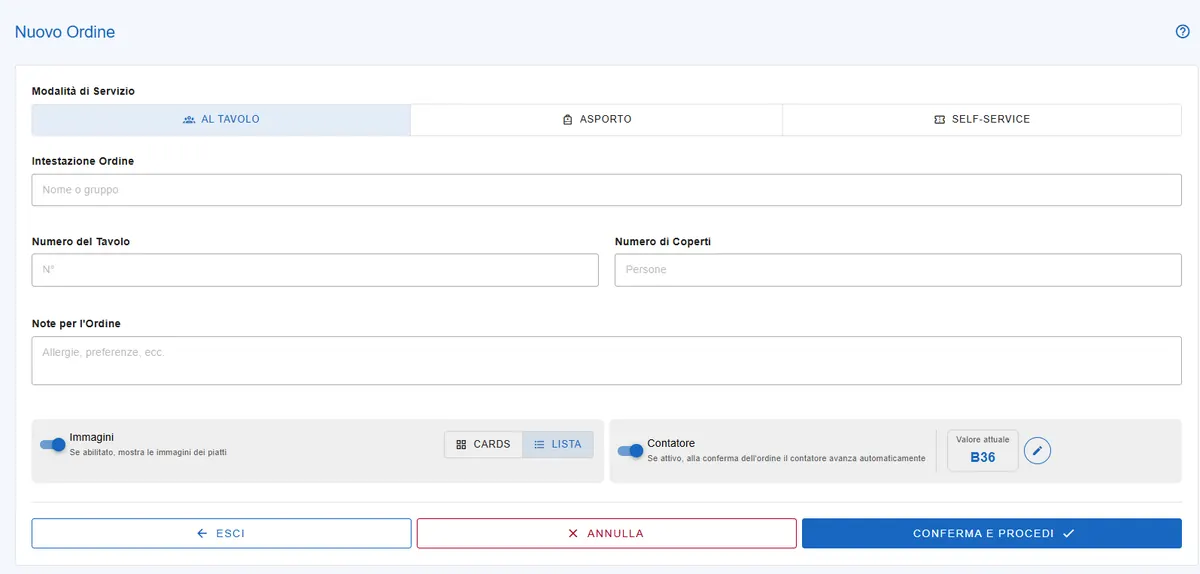Focus the Note per l'Ordine textarea
Viewport: 1200px width, 574px height.
pyautogui.click(x=607, y=360)
